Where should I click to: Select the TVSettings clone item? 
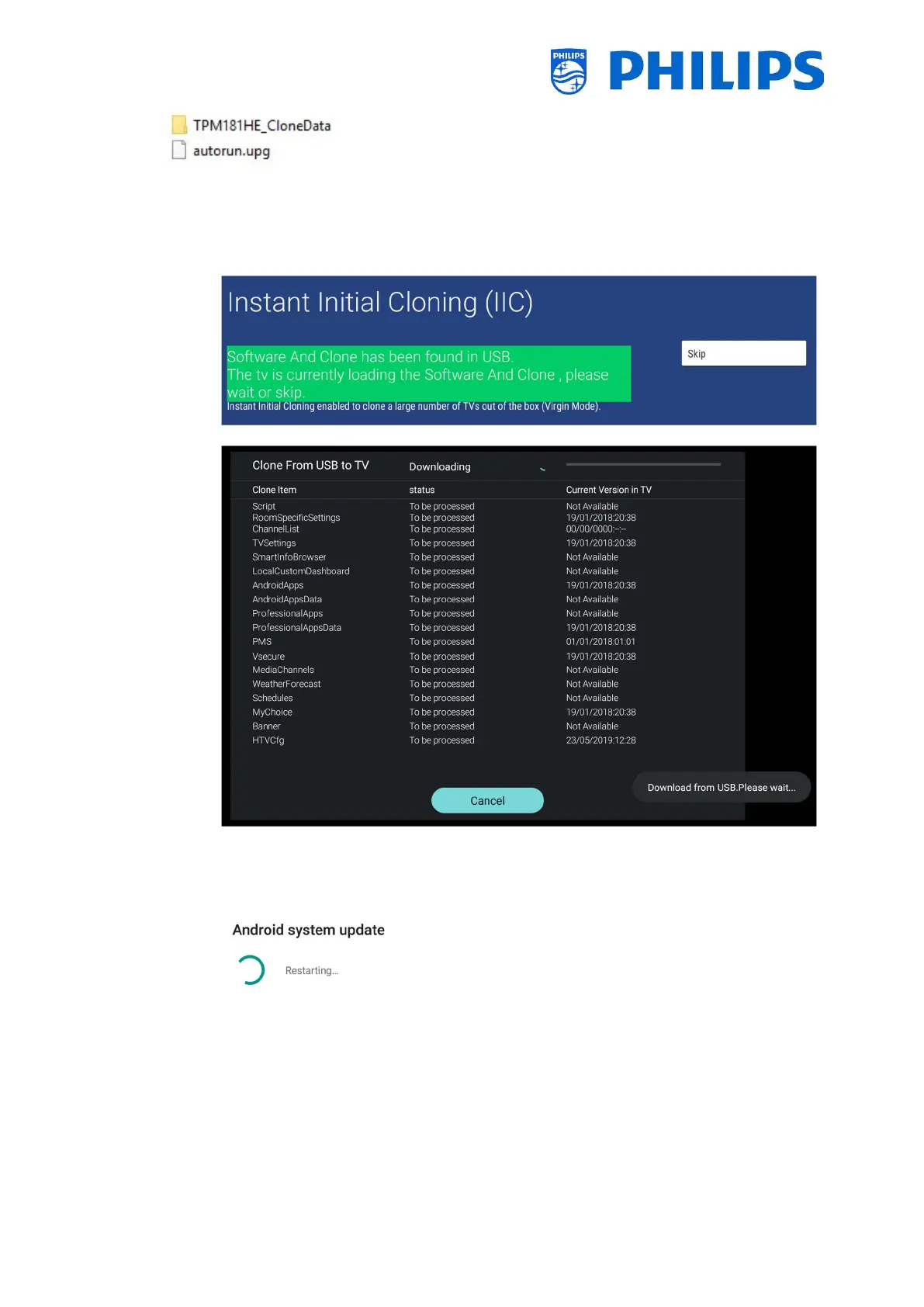pyautogui.click(x=274, y=543)
